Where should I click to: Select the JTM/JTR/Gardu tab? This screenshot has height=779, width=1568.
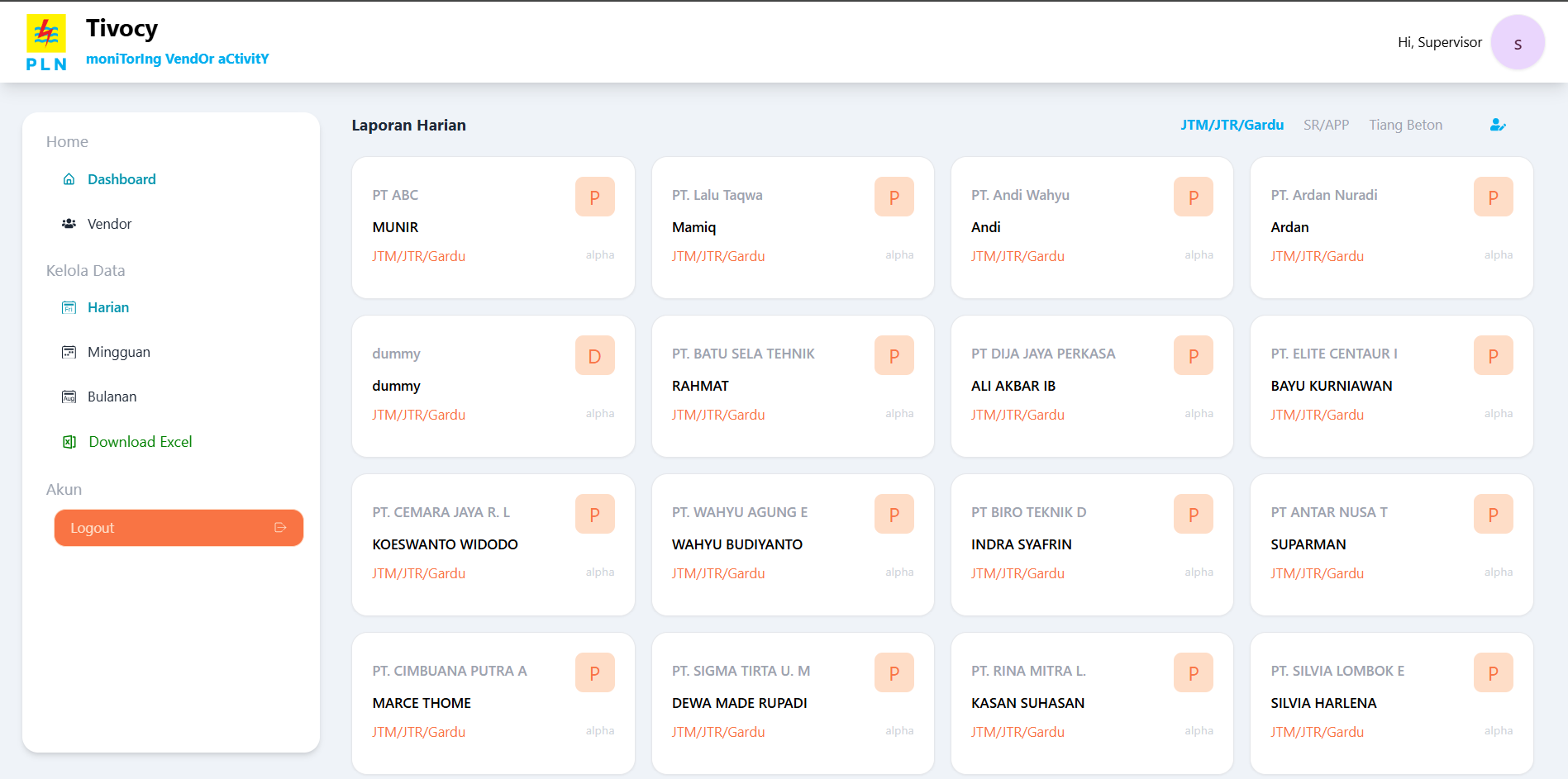[x=1232, y=125]
